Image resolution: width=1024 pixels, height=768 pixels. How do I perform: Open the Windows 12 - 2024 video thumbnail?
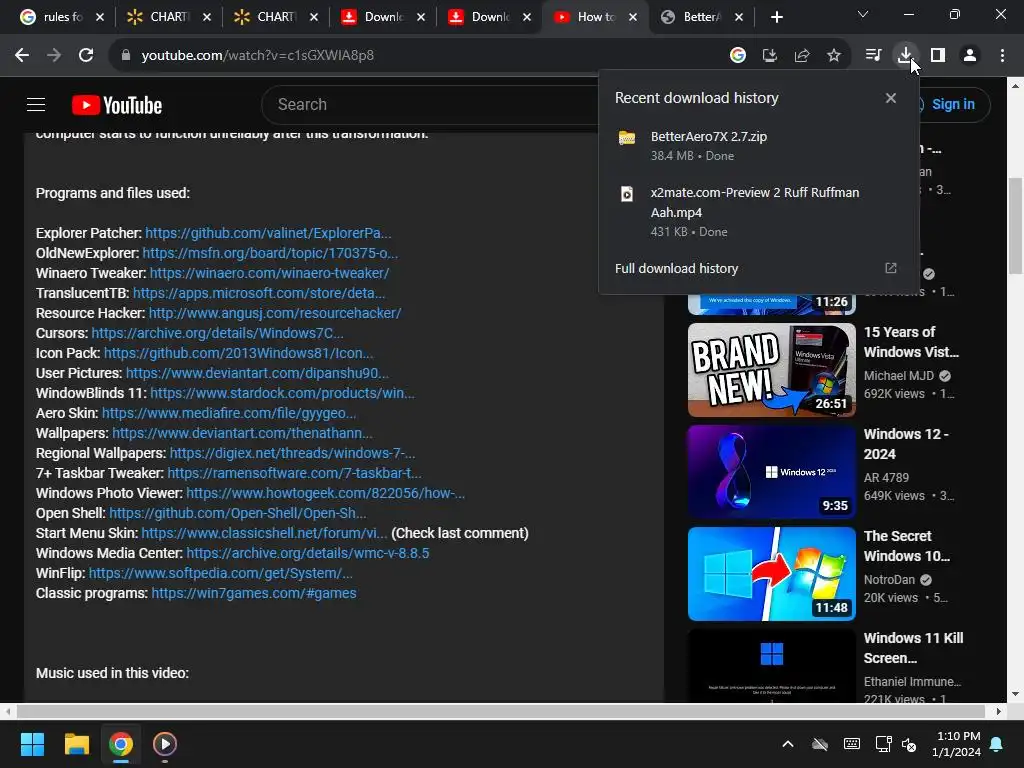772,472
